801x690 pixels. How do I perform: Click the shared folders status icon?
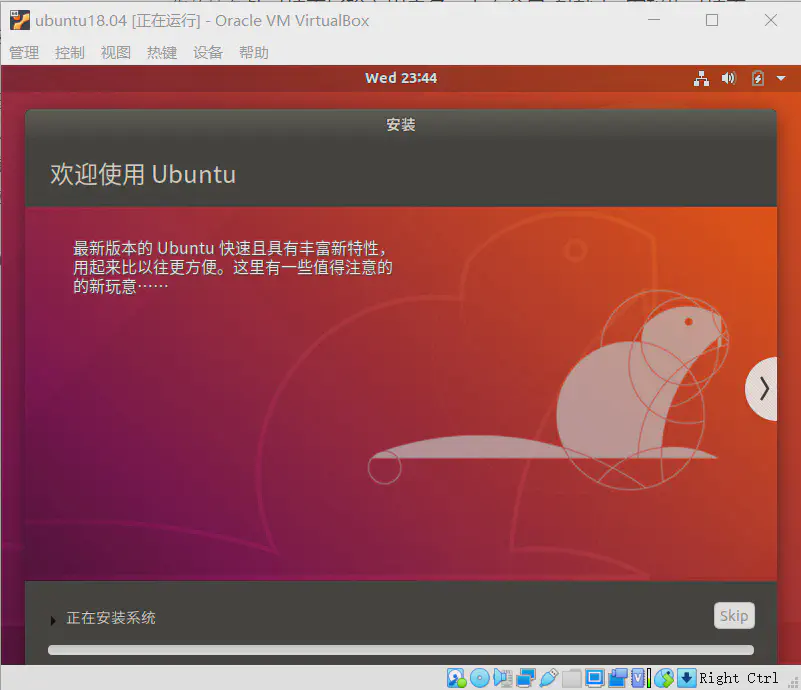point(571,678)
